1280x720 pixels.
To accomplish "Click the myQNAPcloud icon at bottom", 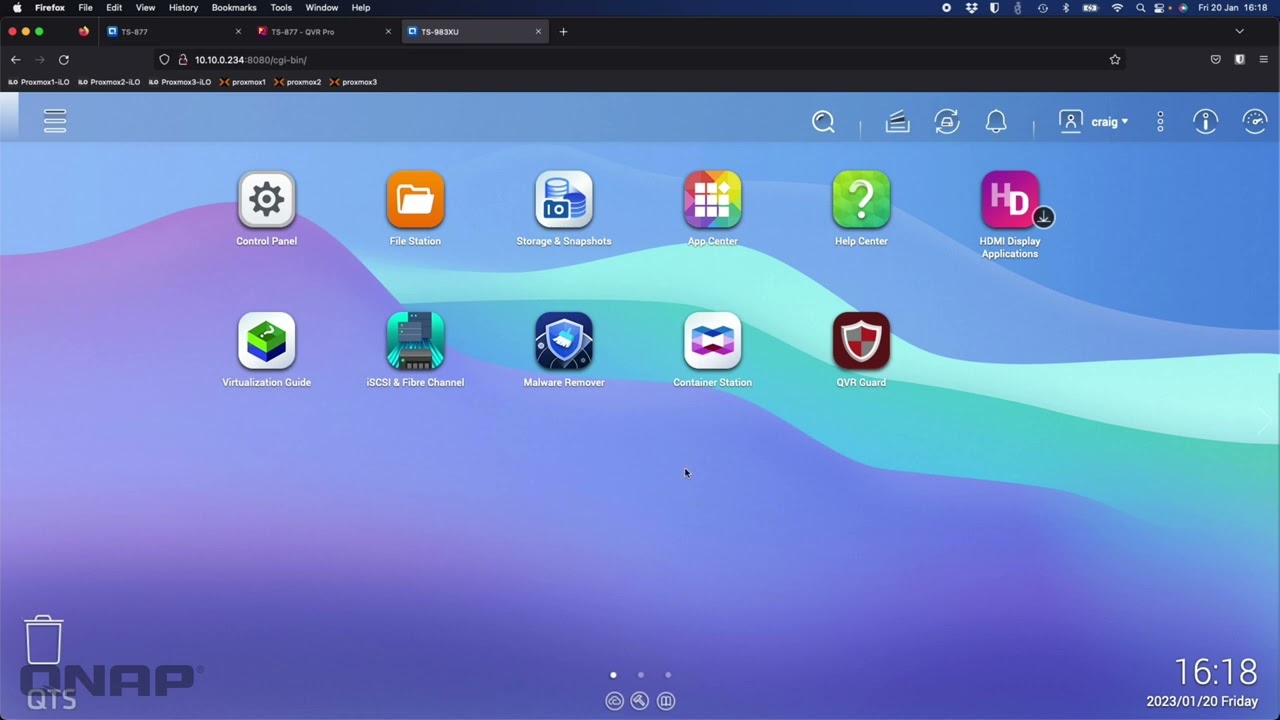I will tap(614, 701).
